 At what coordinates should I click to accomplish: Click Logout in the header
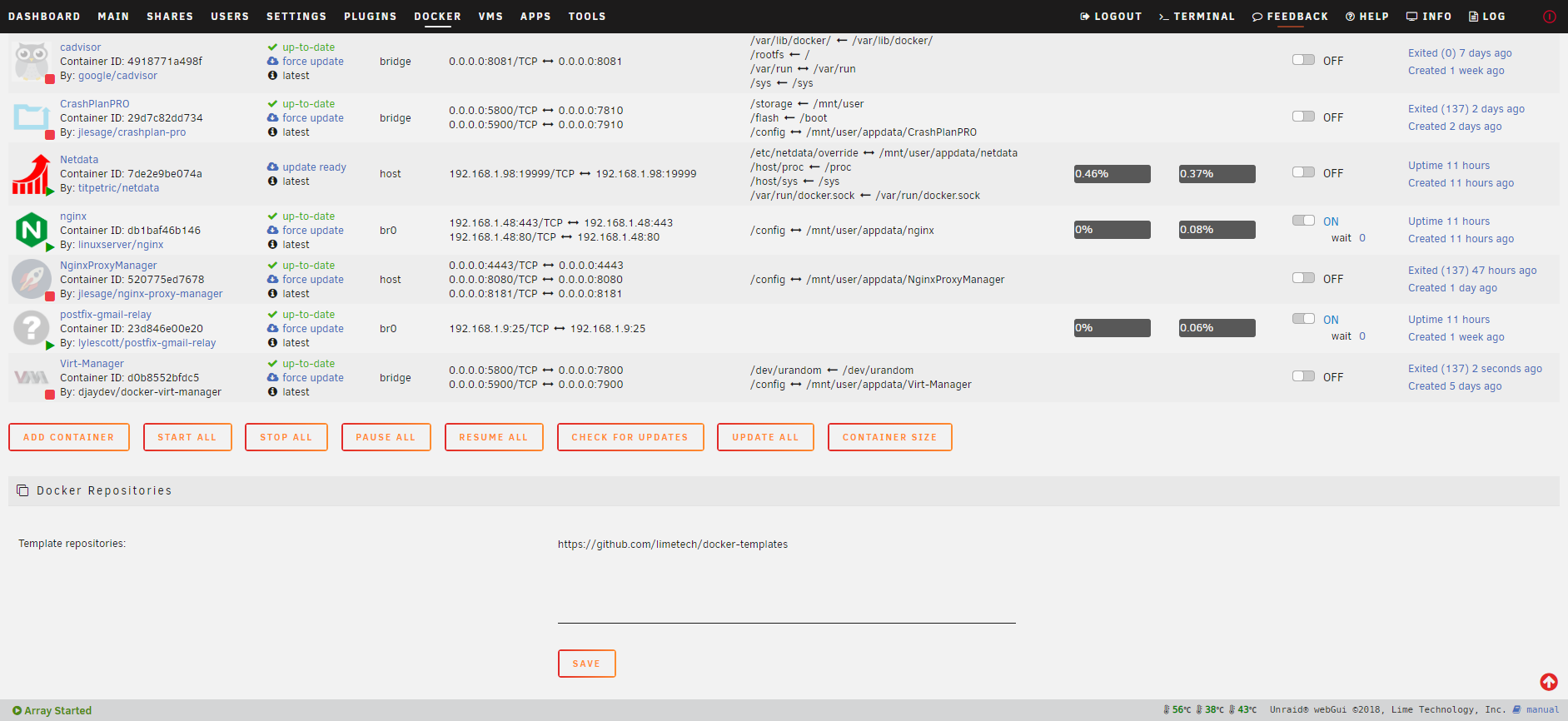[x=1111, y=17]
